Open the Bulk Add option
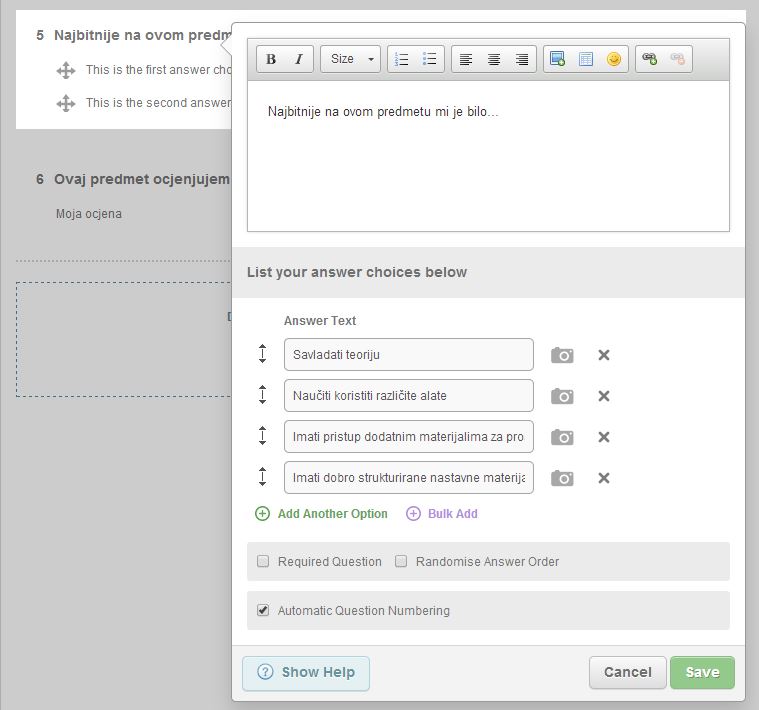The width and height of the screenshot is (759, 710). point(452,514)
